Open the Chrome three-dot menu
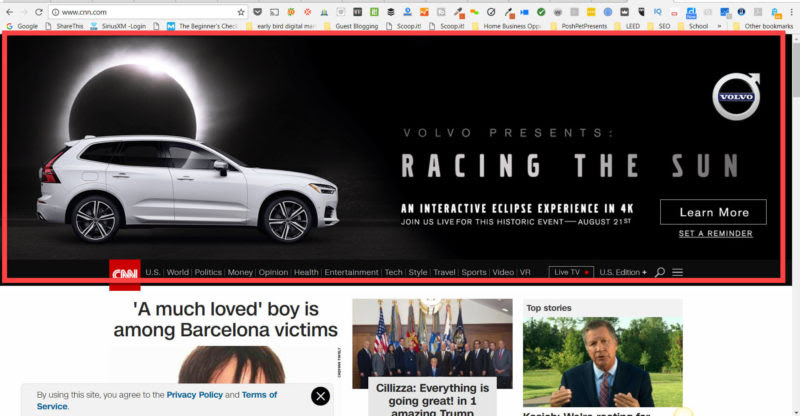Viewport: 800px width, 416px height. click(792, 12)
